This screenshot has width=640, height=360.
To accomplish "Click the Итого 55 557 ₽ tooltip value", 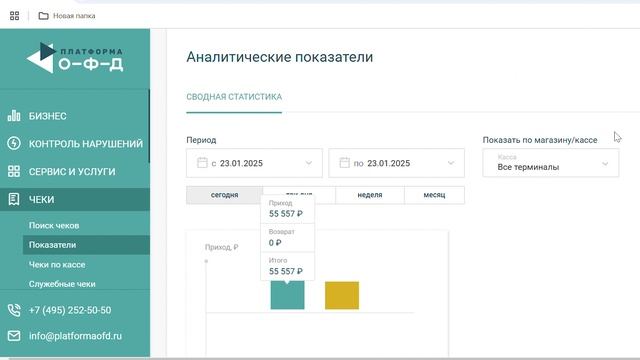I will tap(286, 271).
